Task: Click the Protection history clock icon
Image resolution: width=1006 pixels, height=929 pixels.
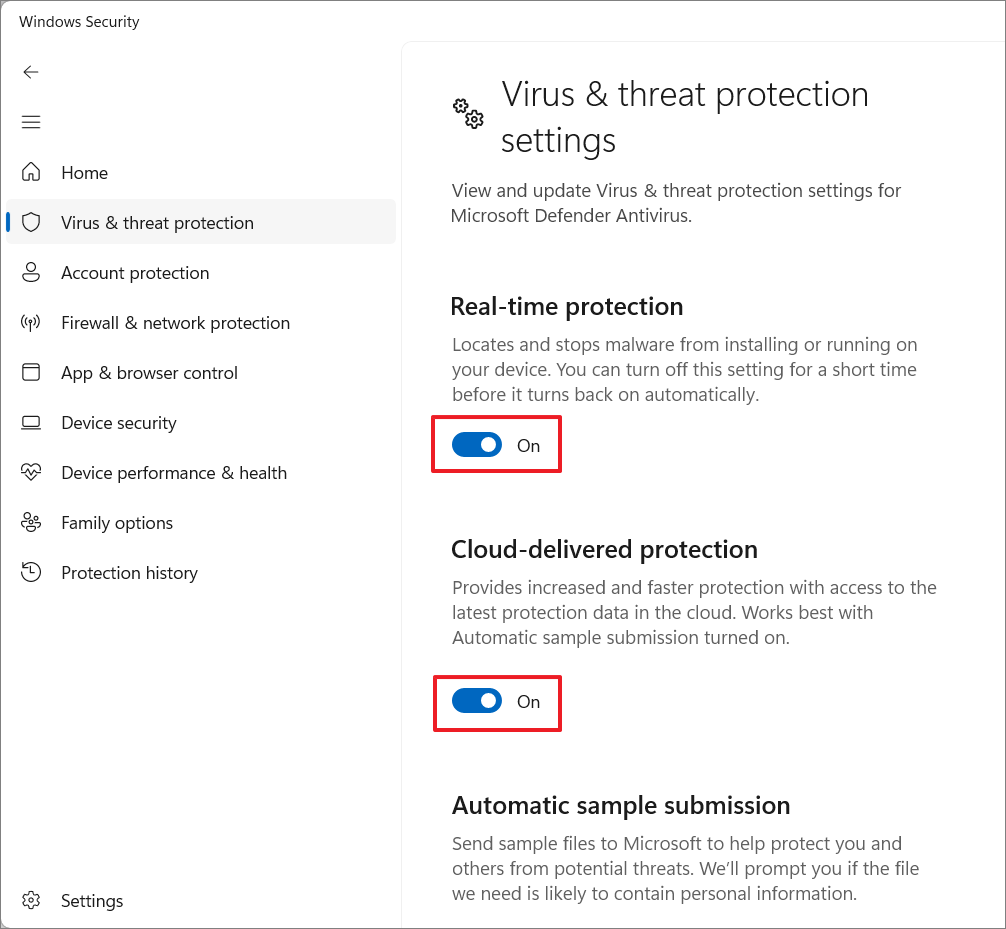Action: pyautogui.click(x=31, y=572)
